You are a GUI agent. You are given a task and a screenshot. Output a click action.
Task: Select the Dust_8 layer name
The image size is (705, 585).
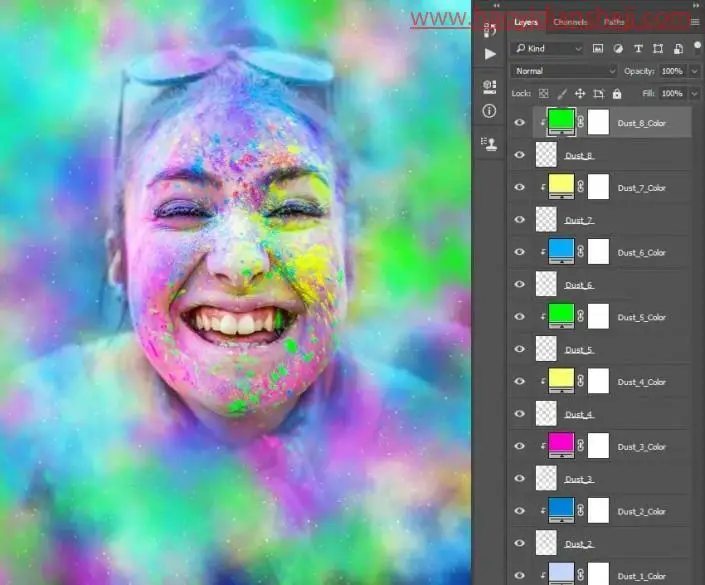(579, 156)
